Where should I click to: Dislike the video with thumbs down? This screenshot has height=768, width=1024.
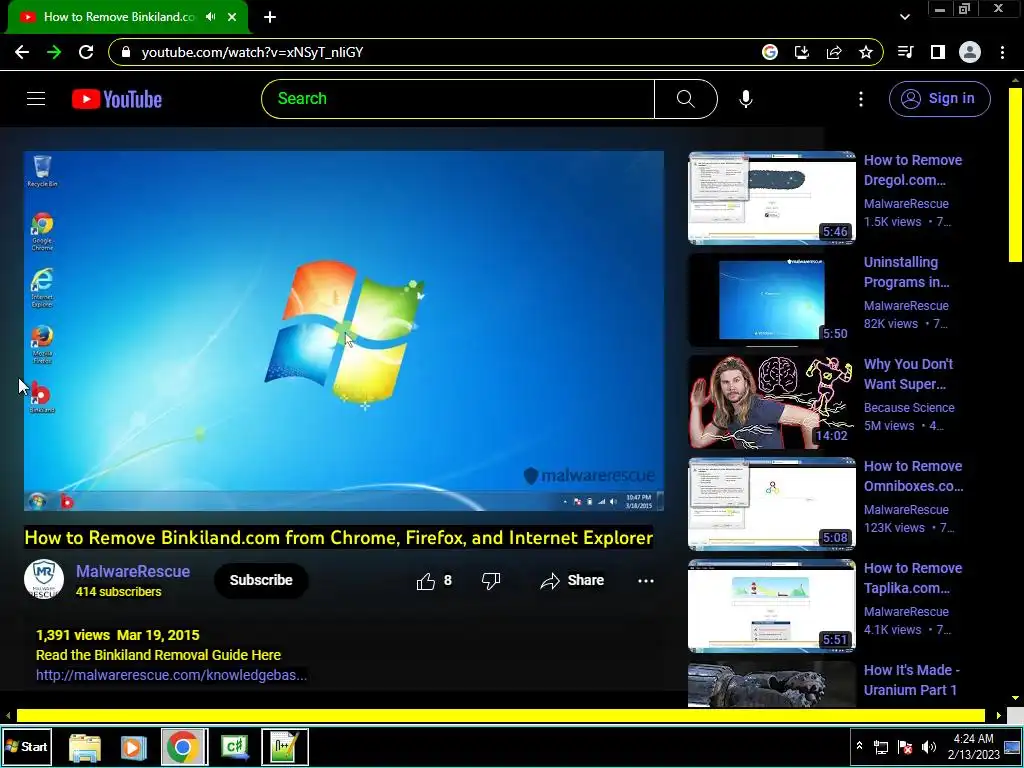pyautogui.click(x=490, y=580)
